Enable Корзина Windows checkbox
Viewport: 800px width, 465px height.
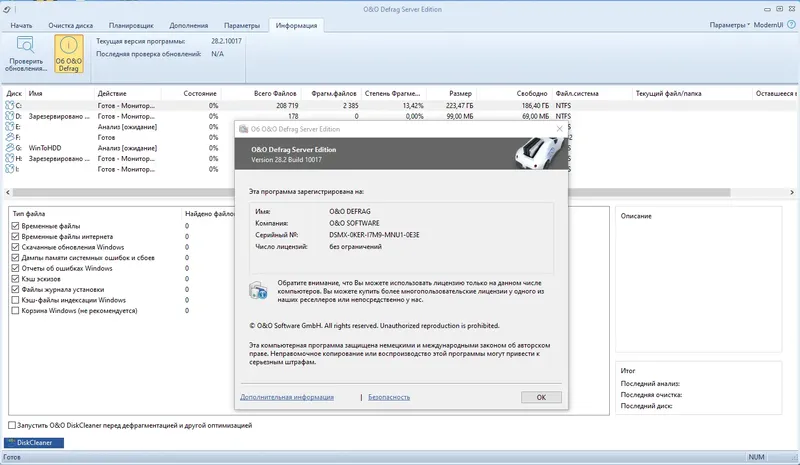(15, 310)
